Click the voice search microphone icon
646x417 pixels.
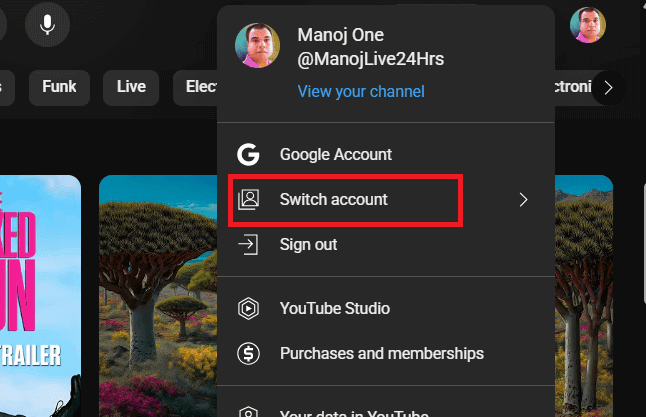tap(47, 24)
